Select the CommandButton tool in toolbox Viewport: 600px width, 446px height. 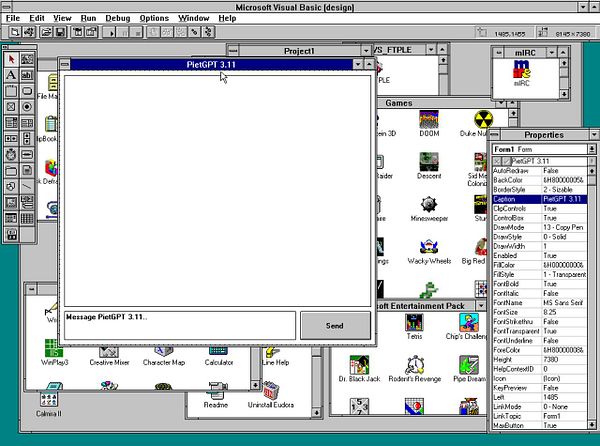(x=27, y=91)
